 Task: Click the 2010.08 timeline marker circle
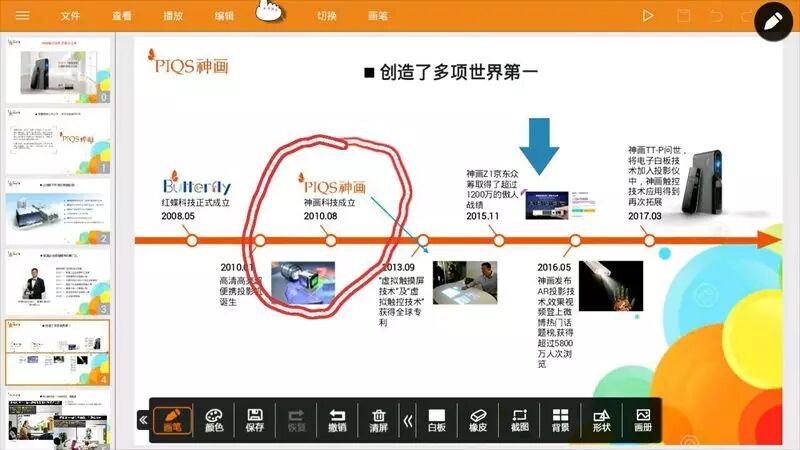[x=331, y=240]
